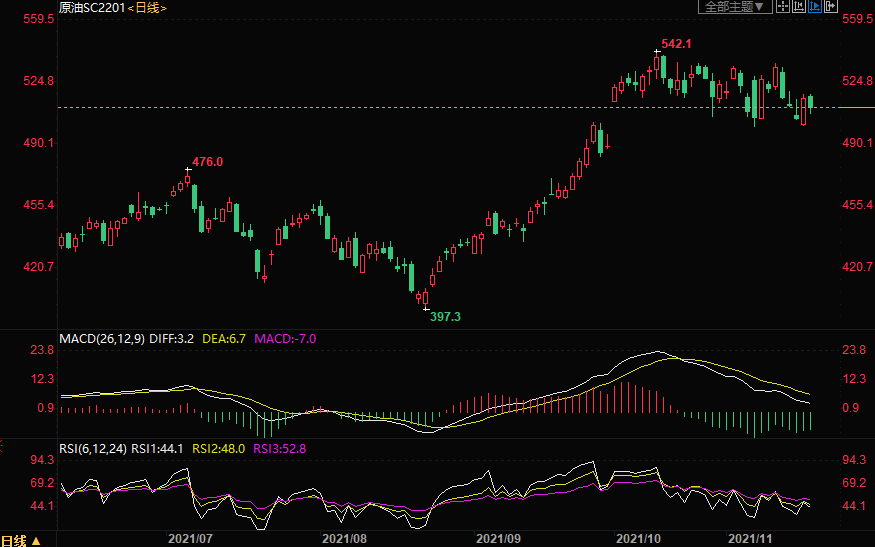
Task: Click the 原油SC2201 contract title
Action: (x=92, y=8)
